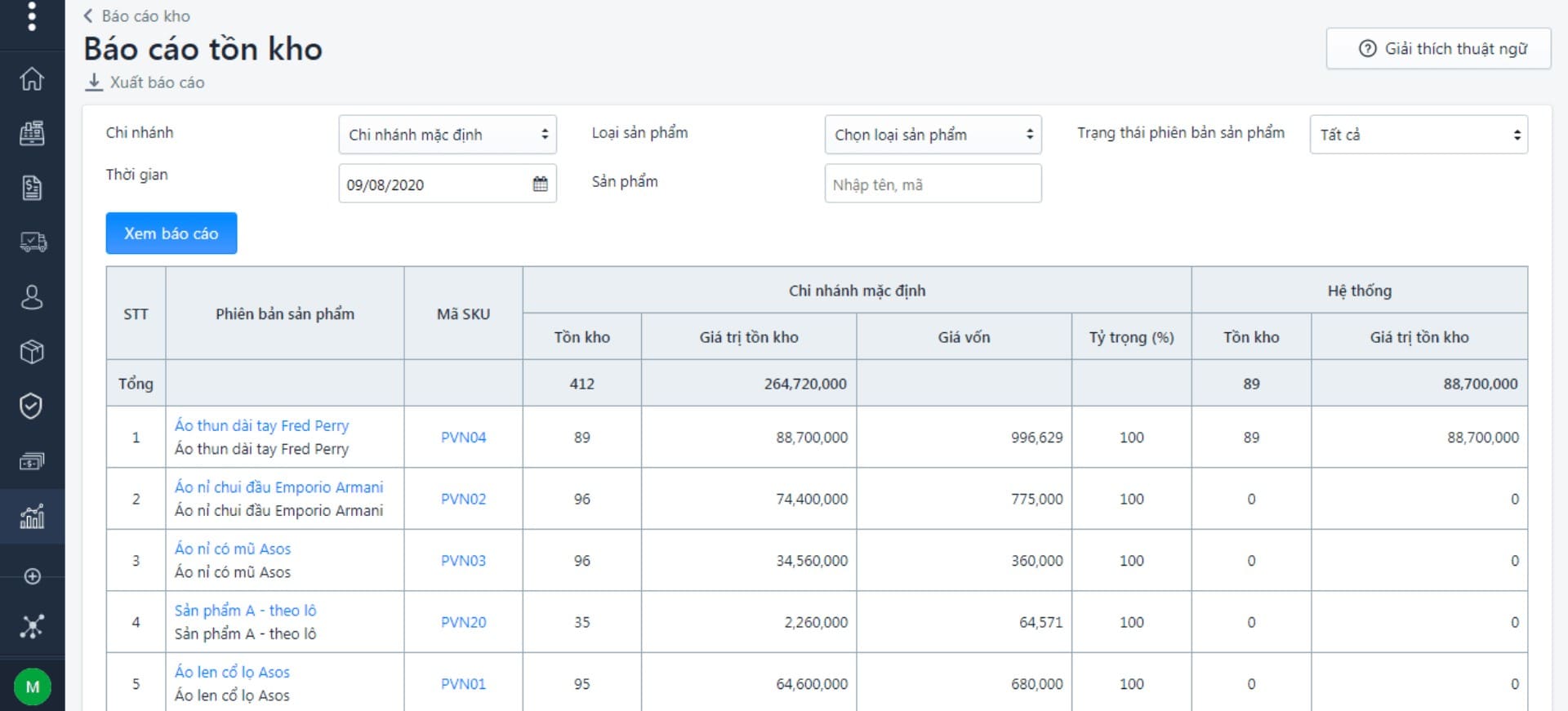
Task: Click the calendar icon in date field
Action: tap(540, 184)
